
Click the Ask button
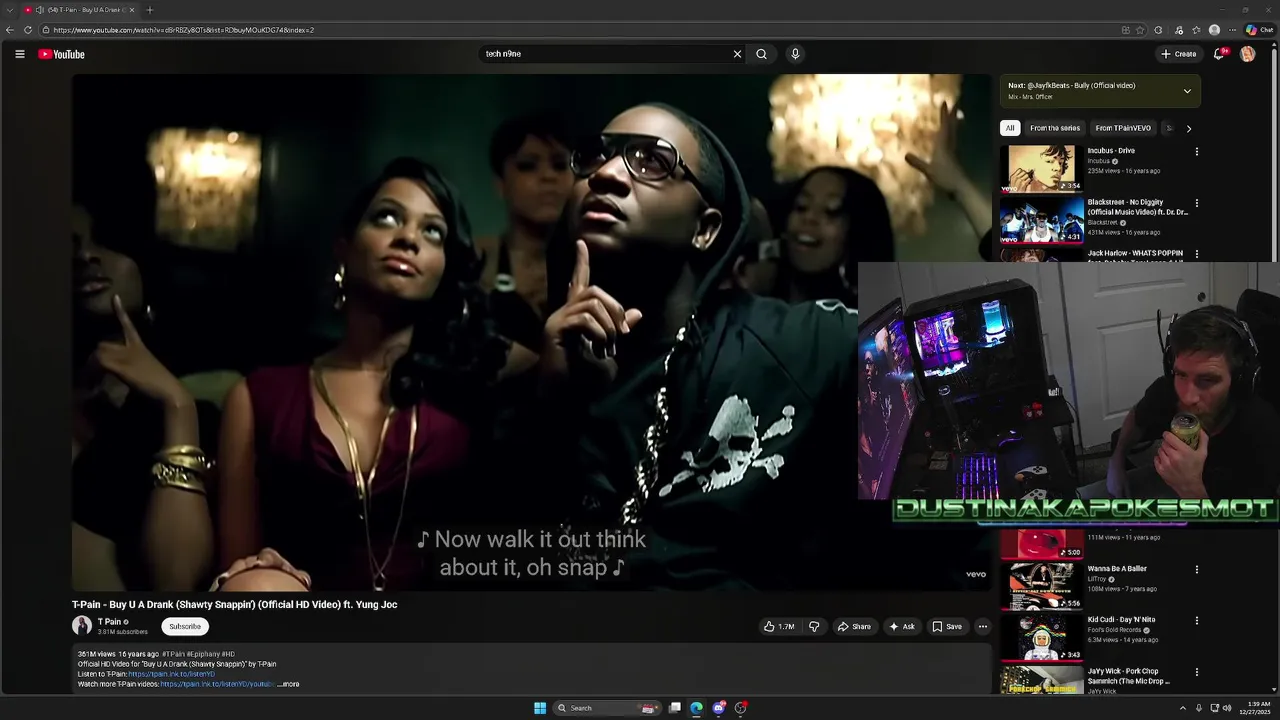tap(902, 626)
